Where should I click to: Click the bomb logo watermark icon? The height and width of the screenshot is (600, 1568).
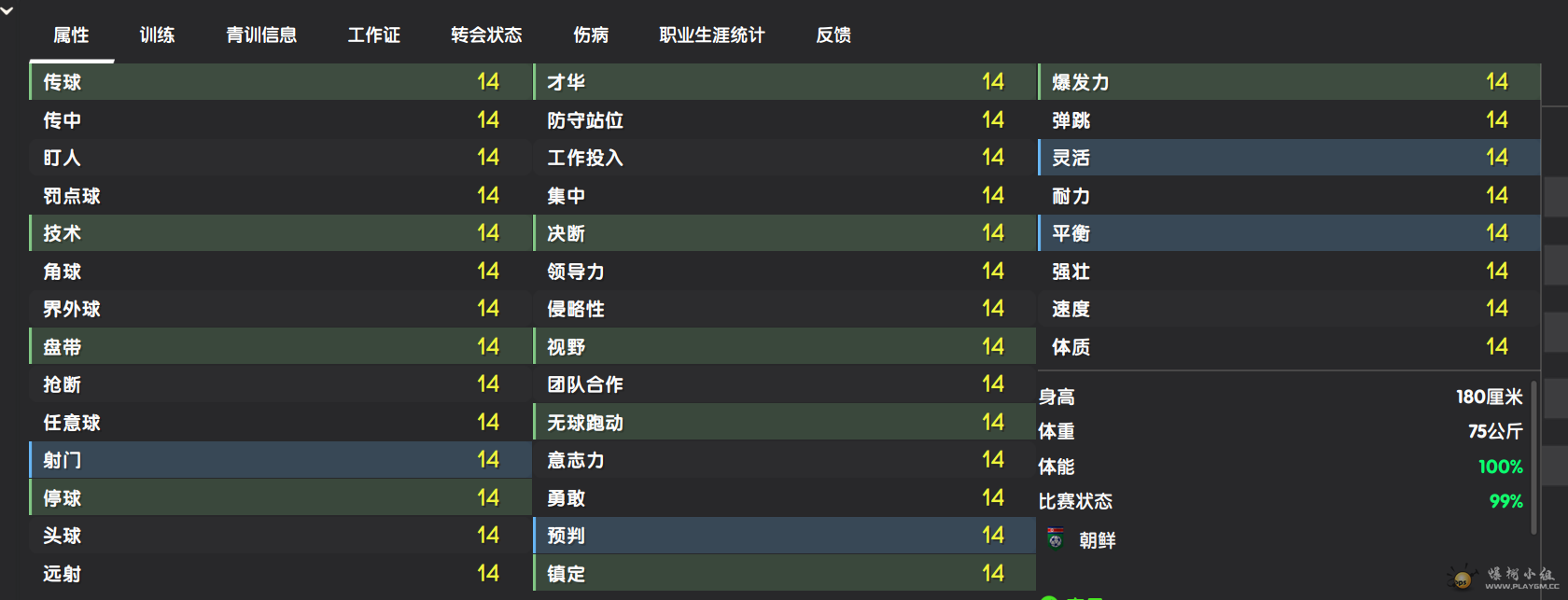pos(1462,579)
